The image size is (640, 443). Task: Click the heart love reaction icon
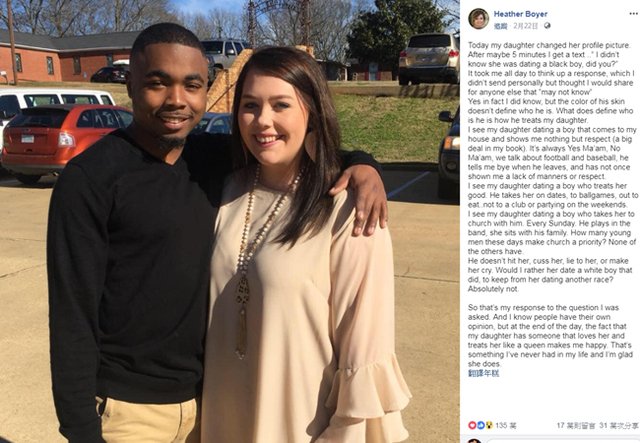point(472,425)
